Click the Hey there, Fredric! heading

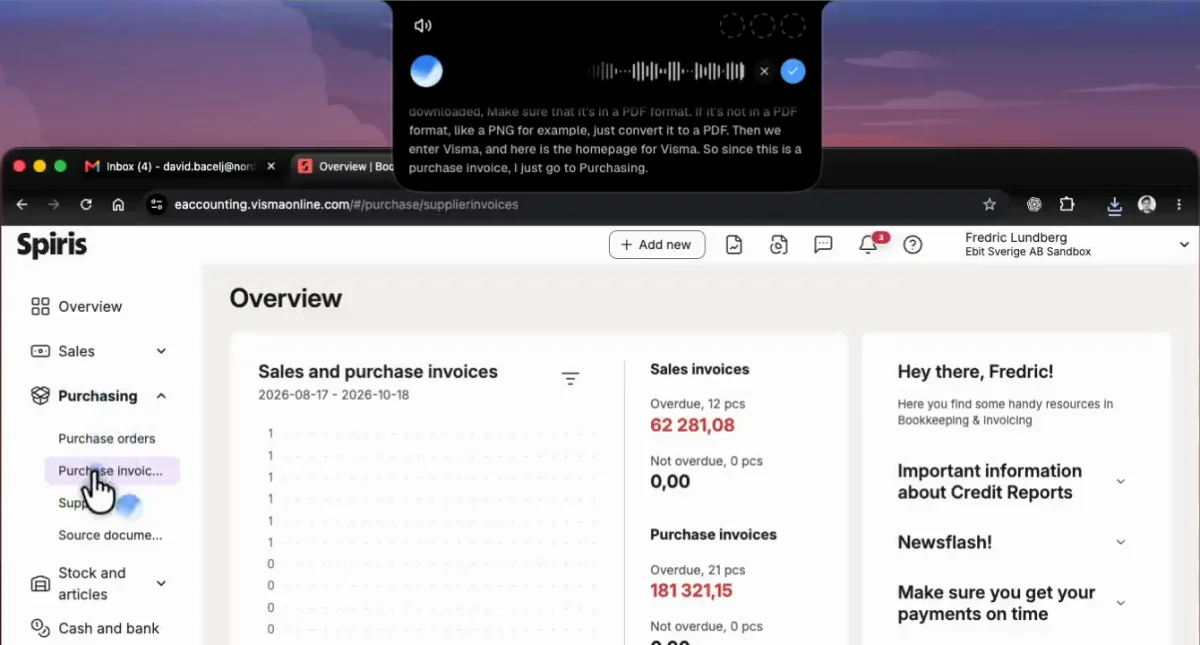[975, 372]
